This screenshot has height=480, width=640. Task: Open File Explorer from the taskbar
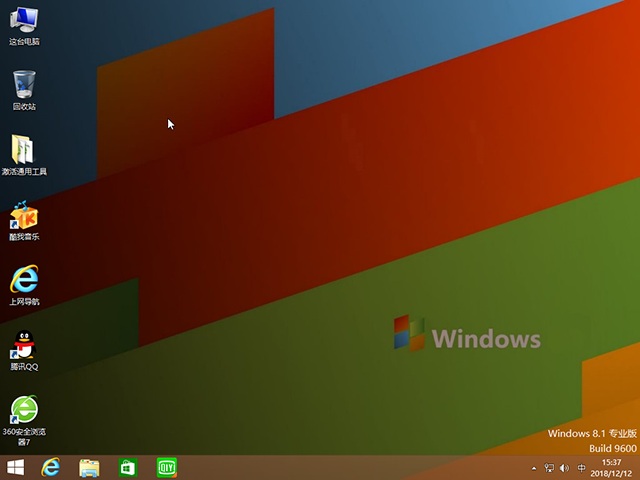point(89,467)
